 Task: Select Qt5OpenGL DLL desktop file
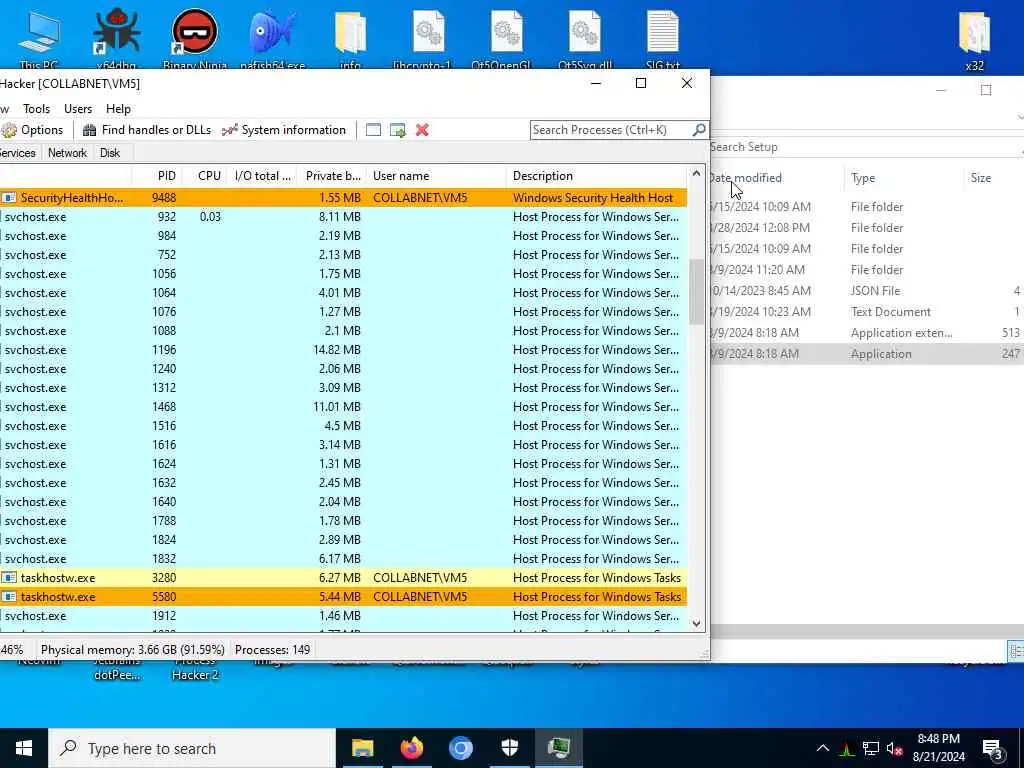[506, 39]
